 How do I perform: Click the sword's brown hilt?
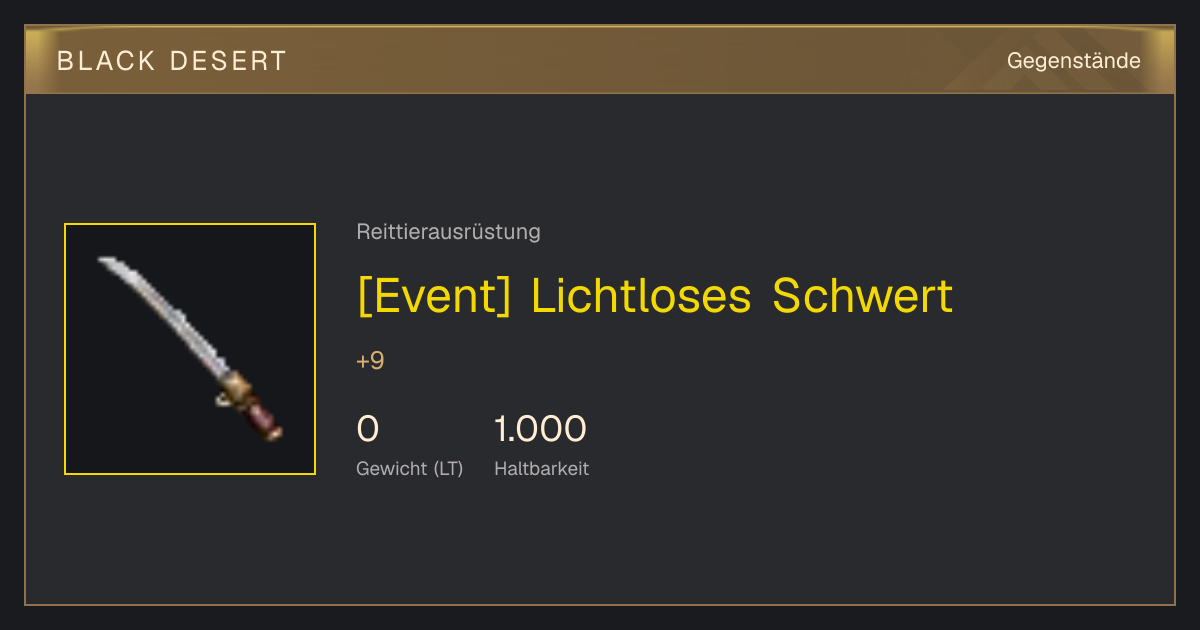point(265,416)
